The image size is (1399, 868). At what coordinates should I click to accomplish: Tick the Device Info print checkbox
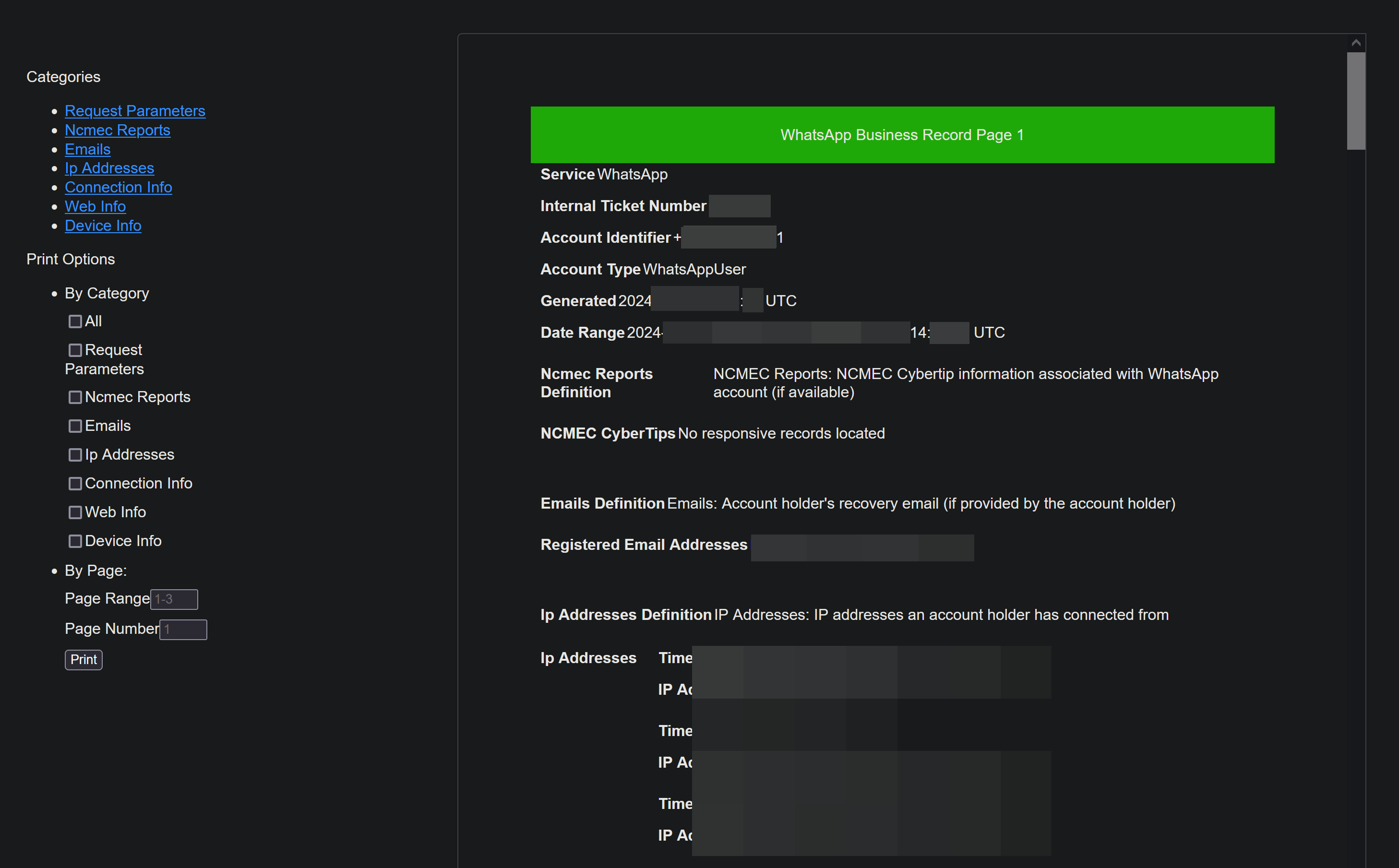coord(75,541)
